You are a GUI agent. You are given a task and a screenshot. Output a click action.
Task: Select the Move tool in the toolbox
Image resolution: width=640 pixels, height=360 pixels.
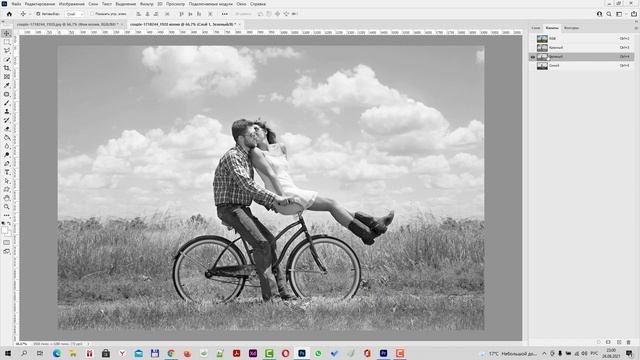pyautogui.click(x=7, y=33)
